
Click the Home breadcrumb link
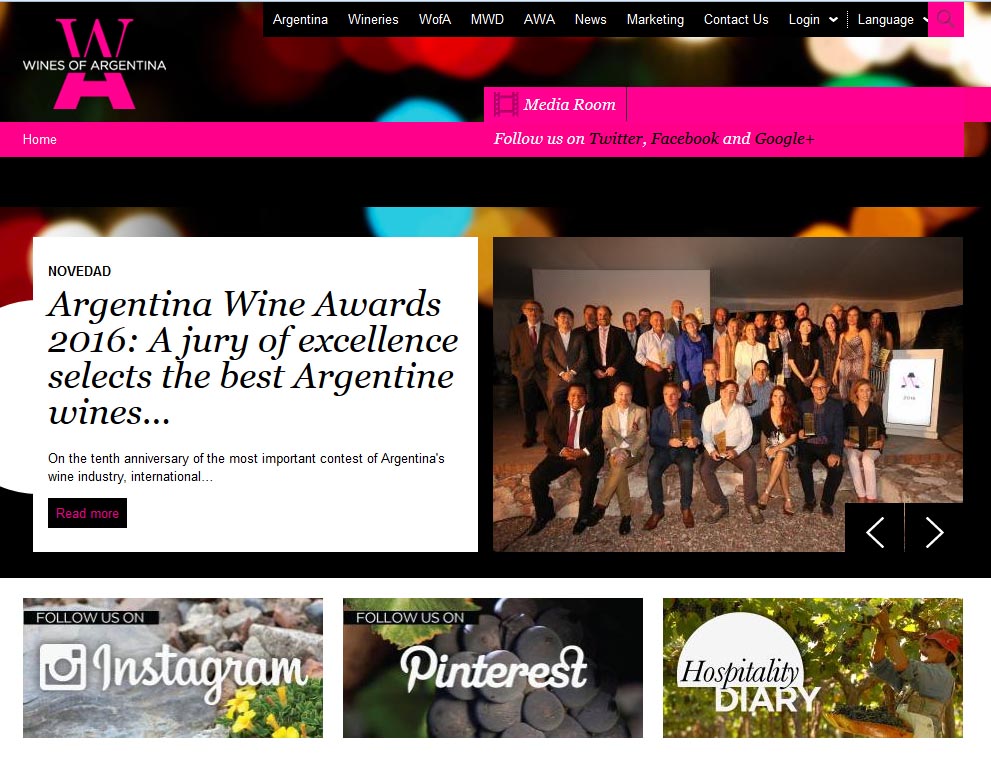(40, 139)
